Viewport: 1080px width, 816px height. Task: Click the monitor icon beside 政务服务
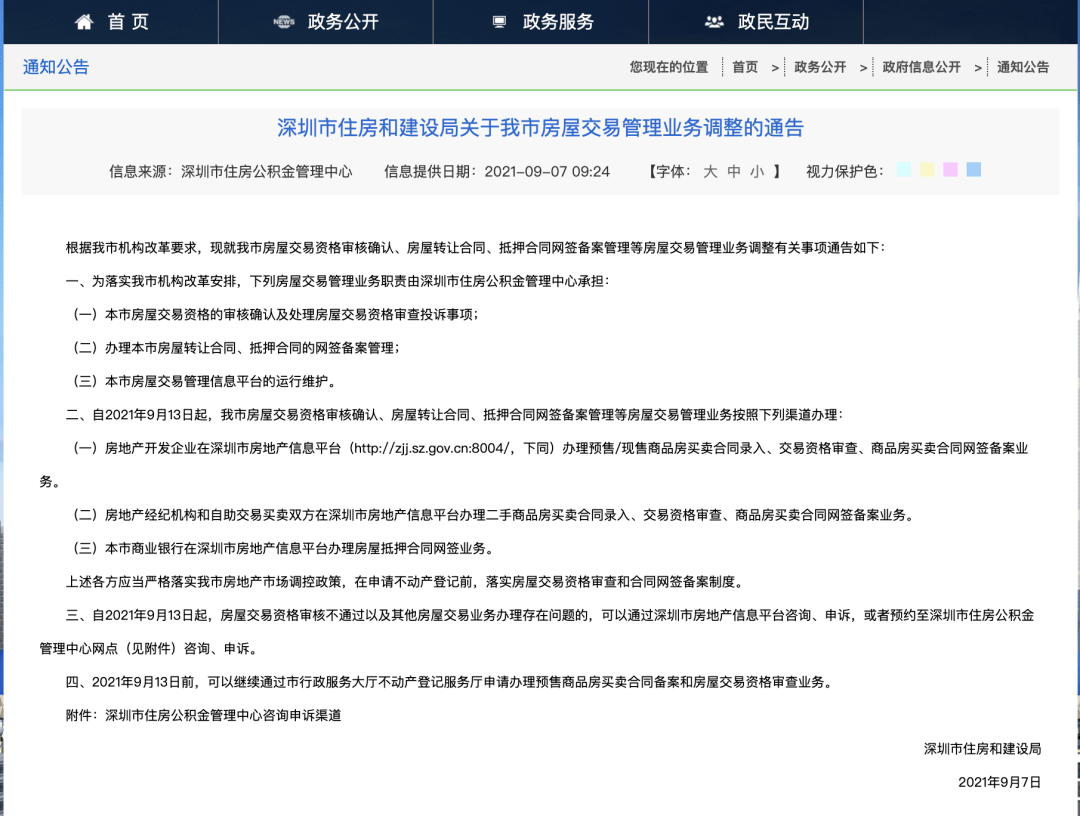[499, 22]
